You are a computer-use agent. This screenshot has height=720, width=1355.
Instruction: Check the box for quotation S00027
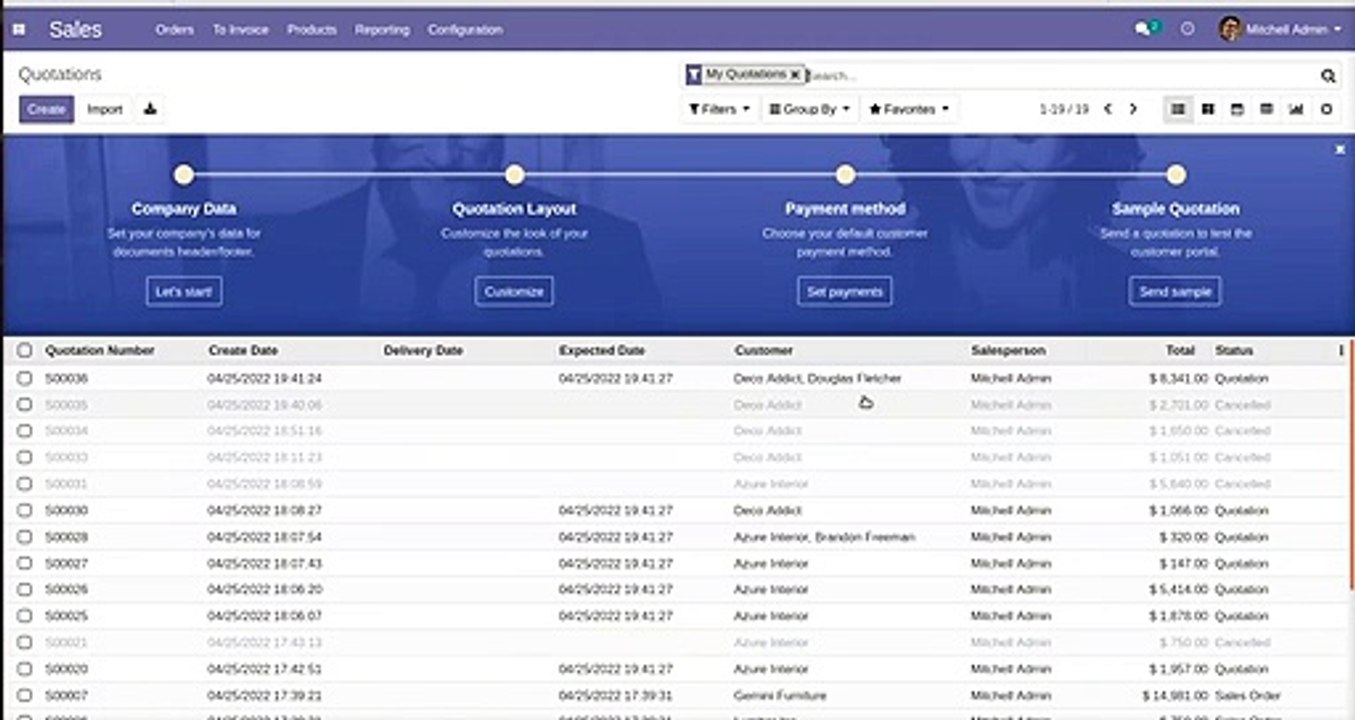pos(25,563)
